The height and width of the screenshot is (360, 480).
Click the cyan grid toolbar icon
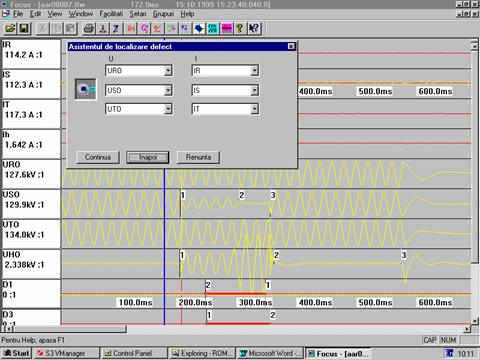213,29
